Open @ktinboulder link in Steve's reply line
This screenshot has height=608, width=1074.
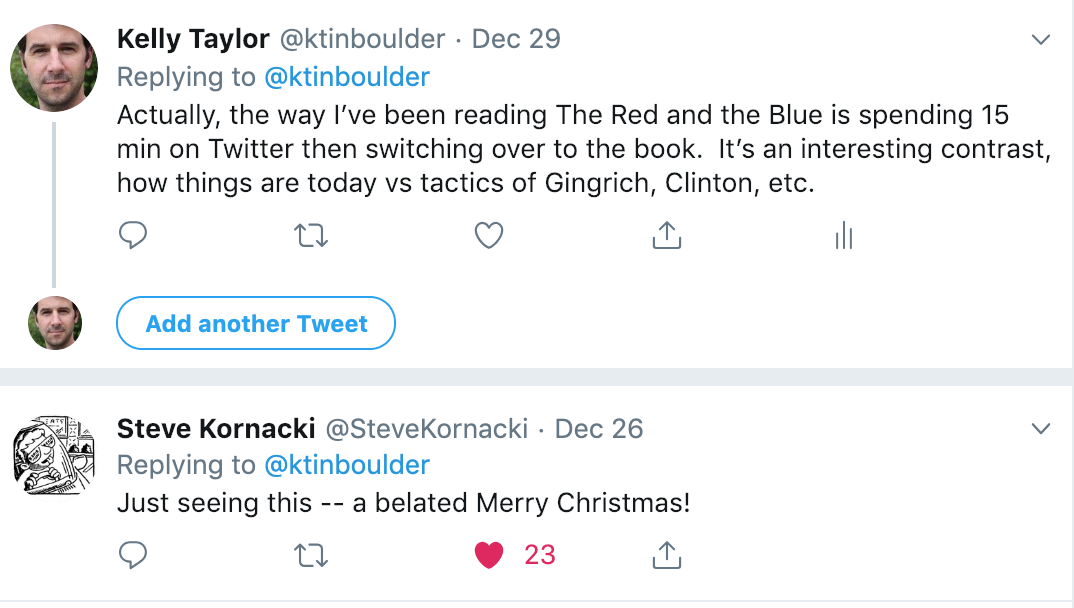pyautogui.click(x=347, y=465)
